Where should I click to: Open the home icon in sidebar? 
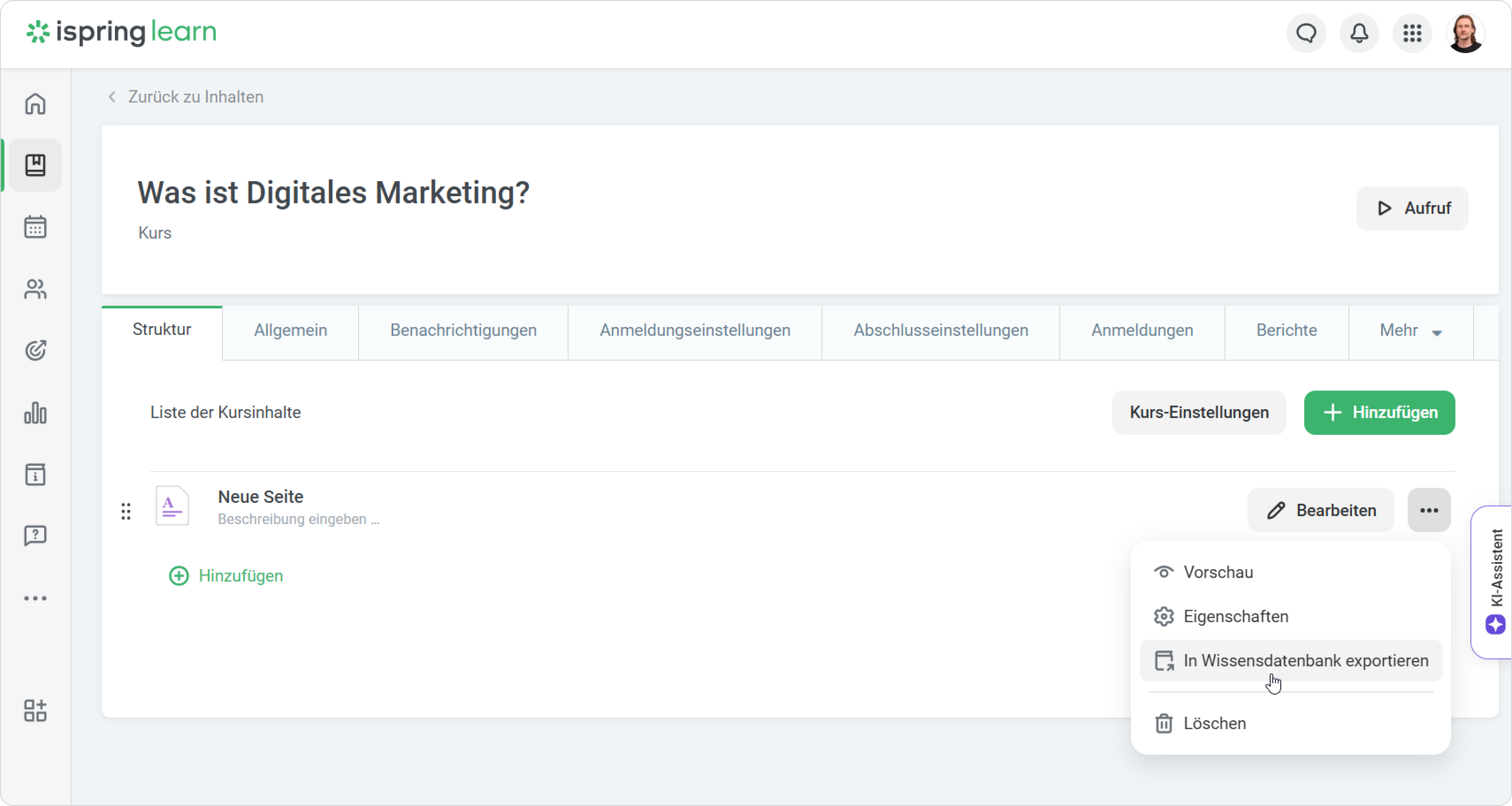(x=35, y=104)
